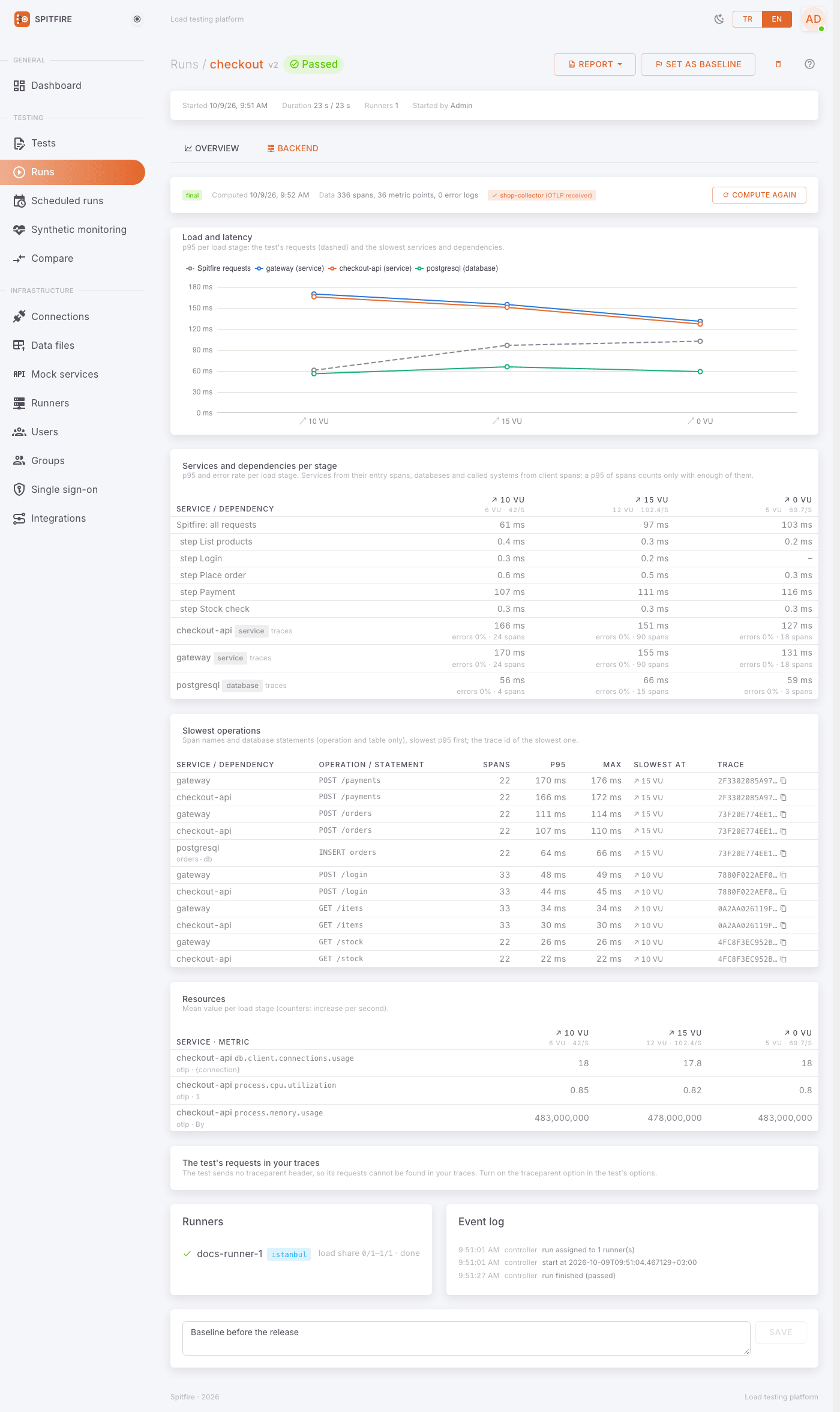Viewport: 840px width, 1412px height.
Task: Click 'Spitfire: all requests' row
Action: pyautogui.click(x=494, y=525)
